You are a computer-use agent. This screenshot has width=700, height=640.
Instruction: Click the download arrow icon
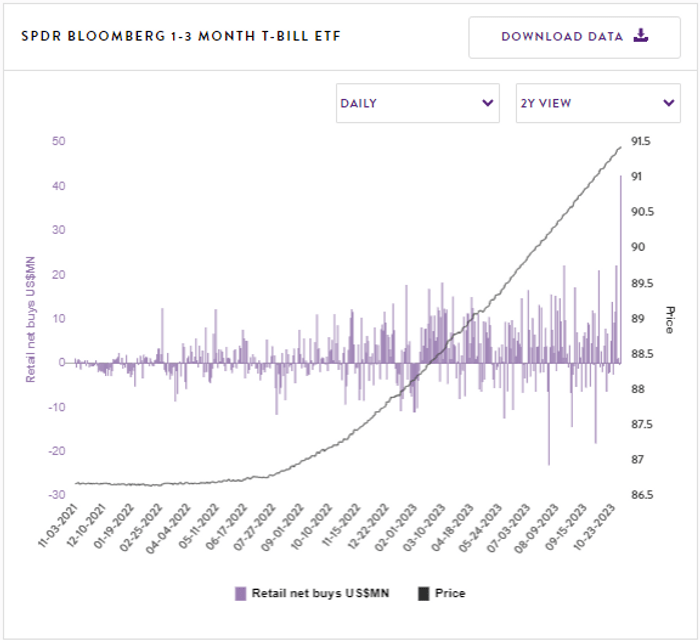(x=641, y=36)
